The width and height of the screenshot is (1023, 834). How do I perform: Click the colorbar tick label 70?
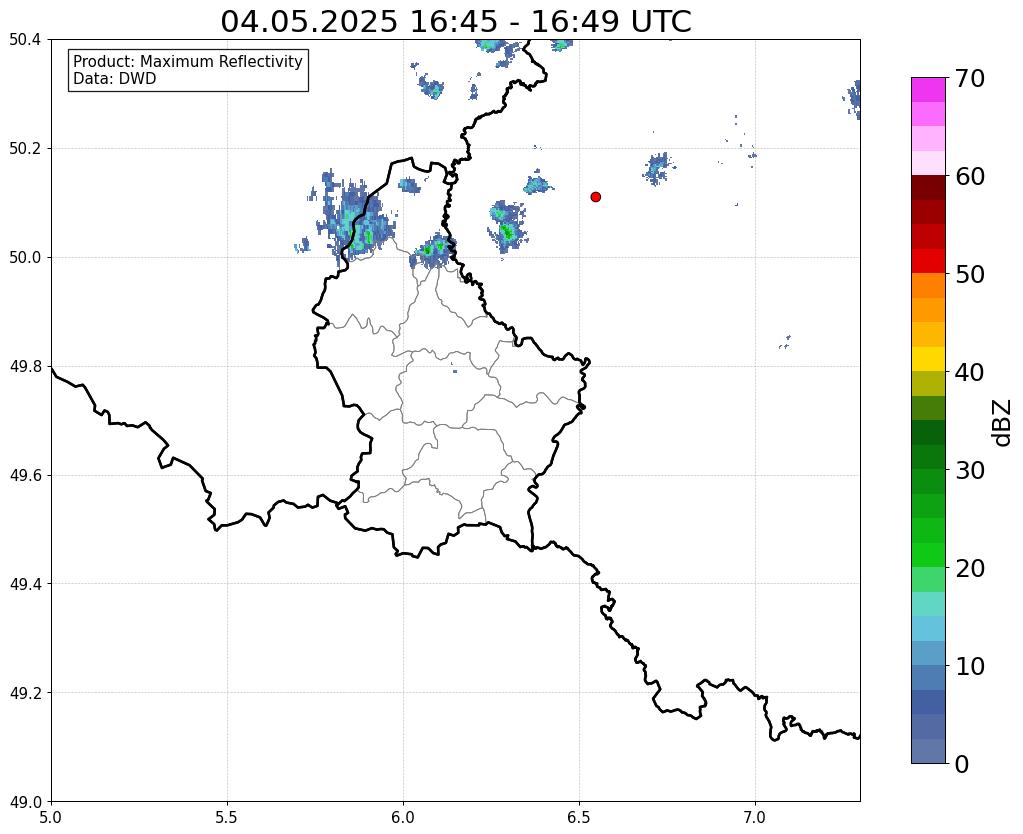click(x=970, y=78)
